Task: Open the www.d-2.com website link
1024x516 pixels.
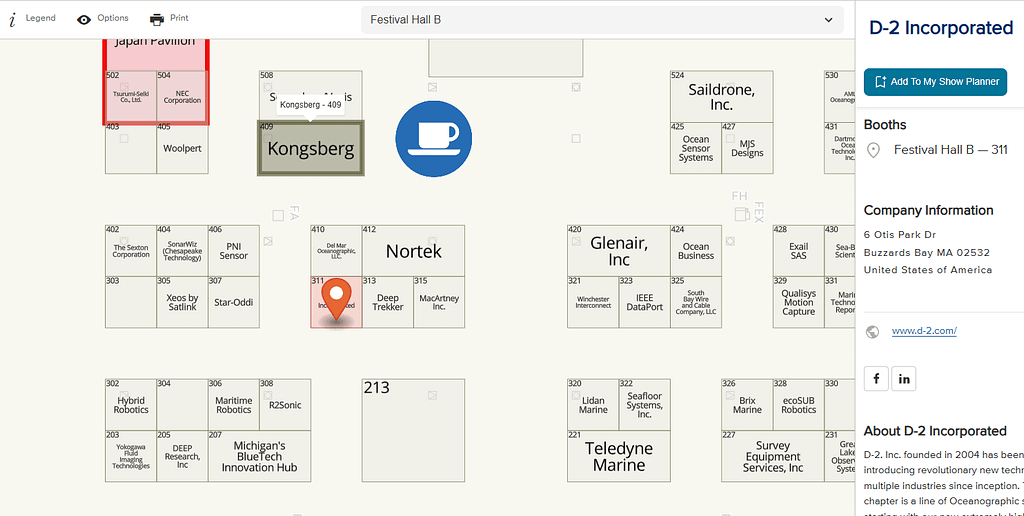Action: point(924,331)
